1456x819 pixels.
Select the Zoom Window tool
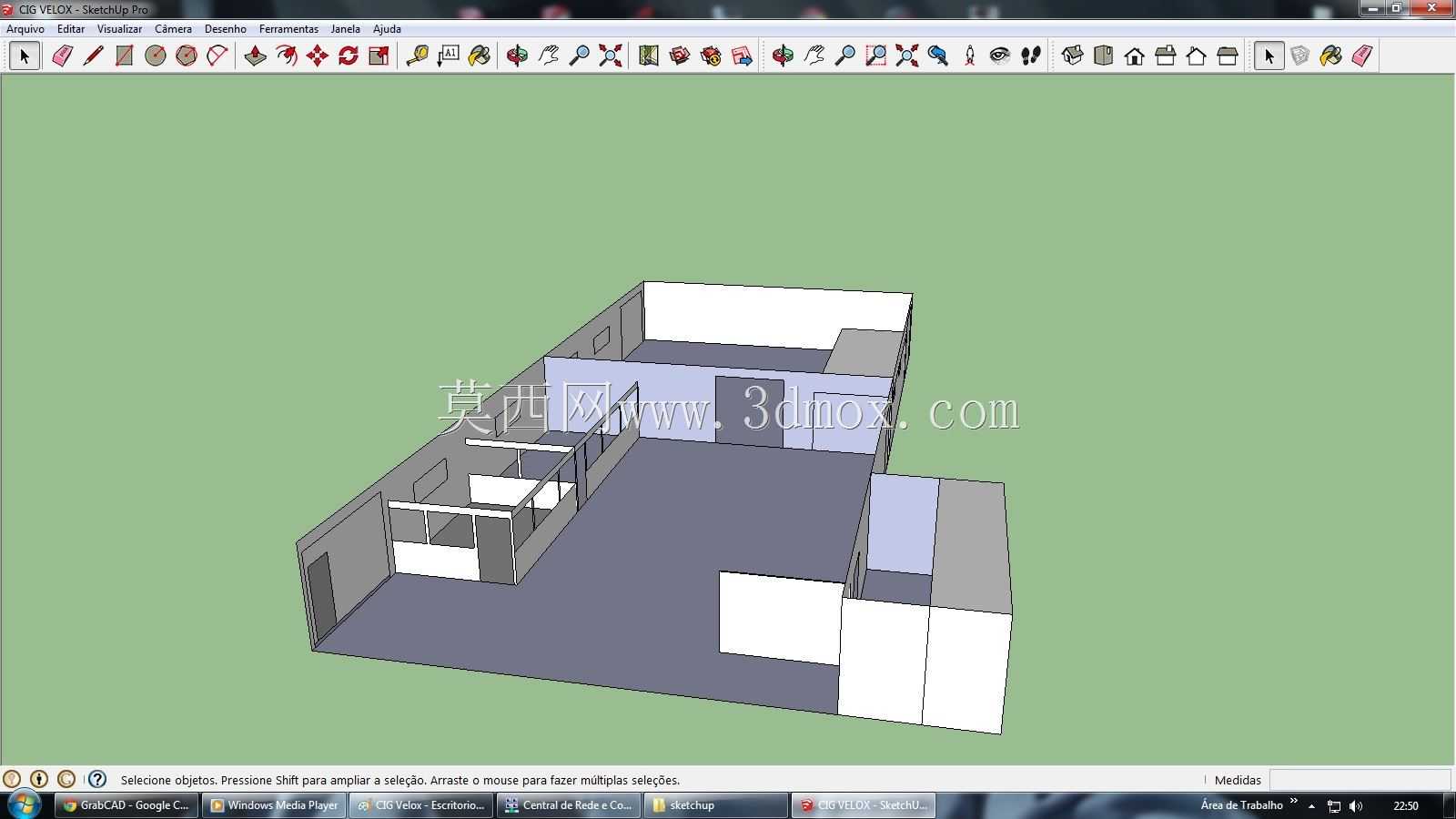(875, 56)
